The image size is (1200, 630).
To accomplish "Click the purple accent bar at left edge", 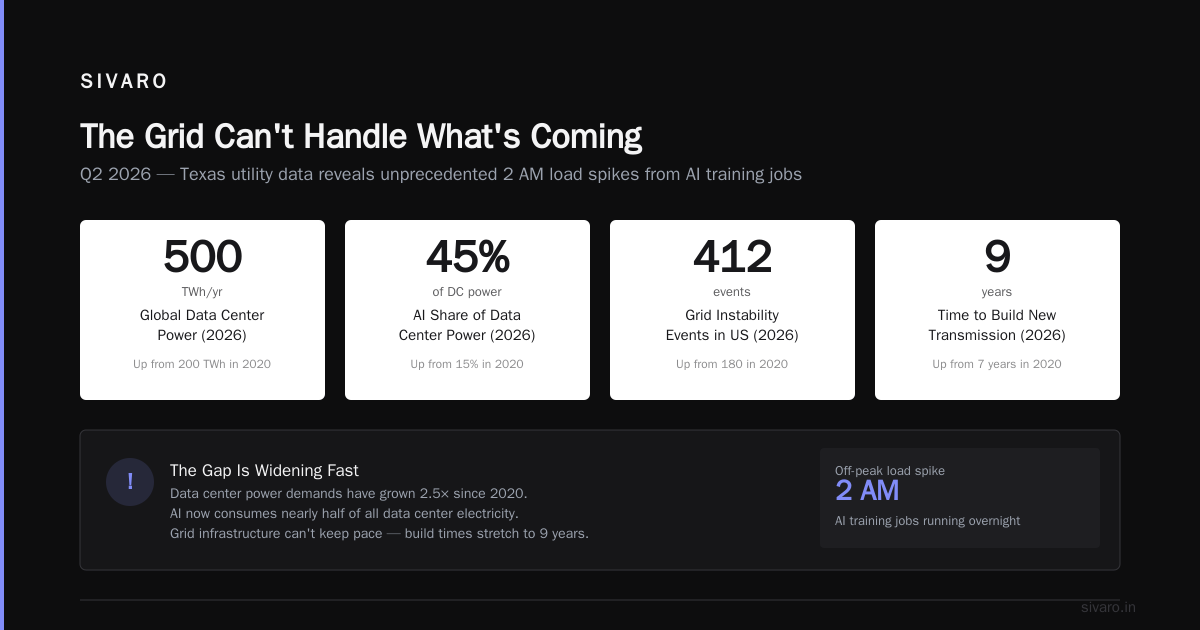I will (x=2, y=315).
